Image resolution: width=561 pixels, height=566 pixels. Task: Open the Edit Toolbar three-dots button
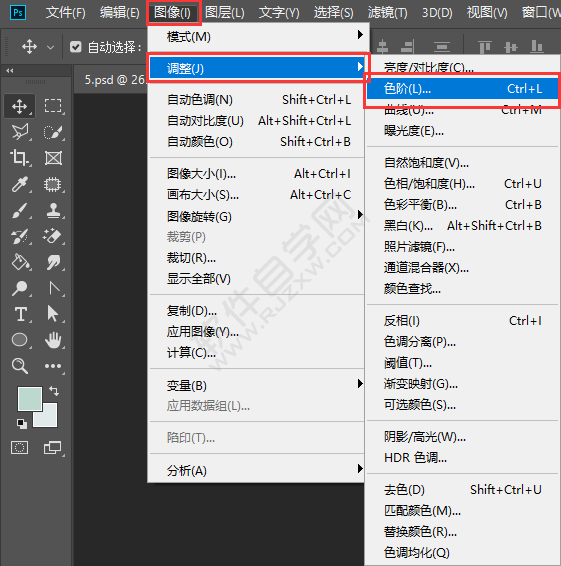(53, 366)
